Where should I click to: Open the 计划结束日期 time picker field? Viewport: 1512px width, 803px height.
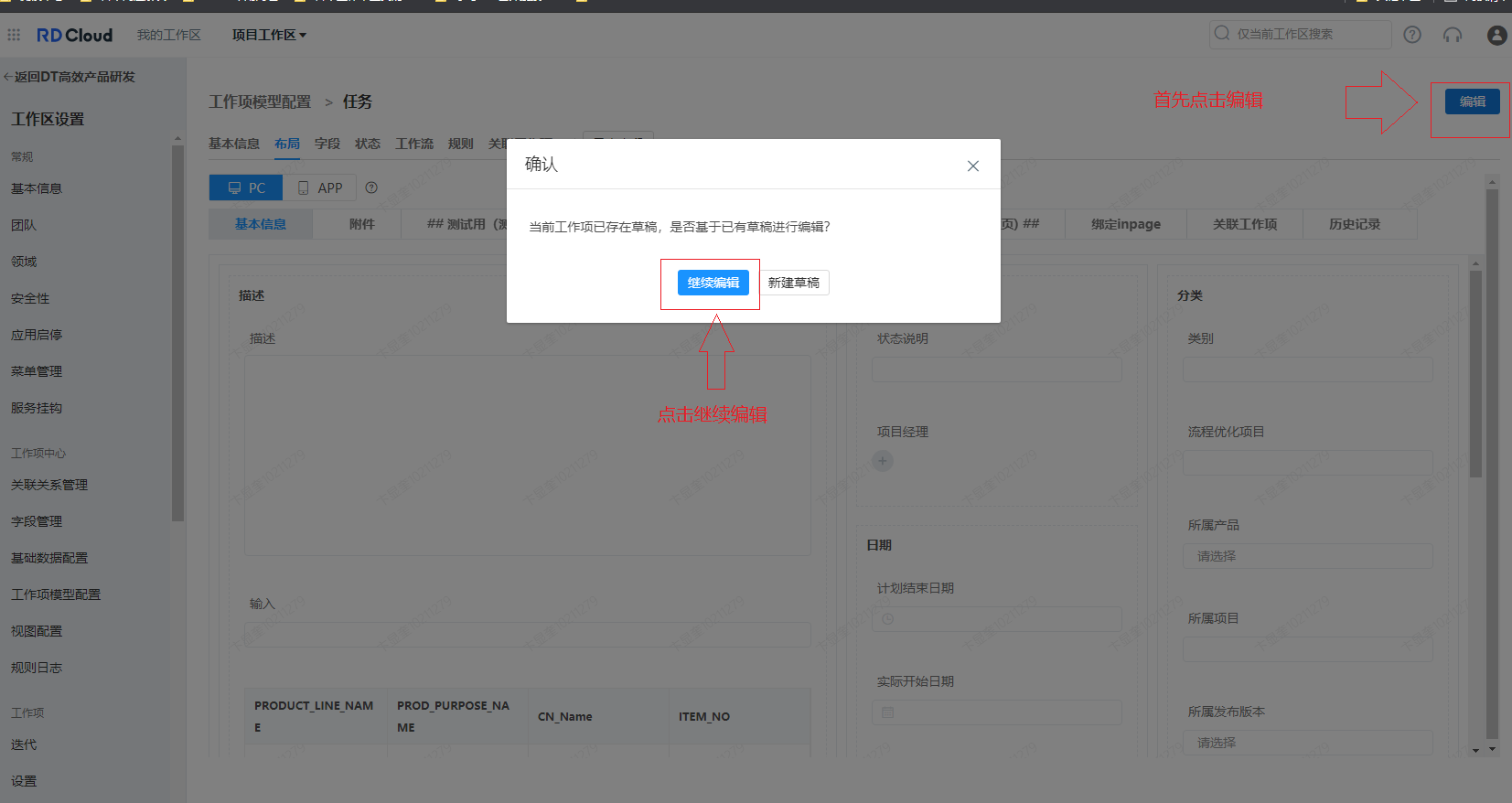997,619
